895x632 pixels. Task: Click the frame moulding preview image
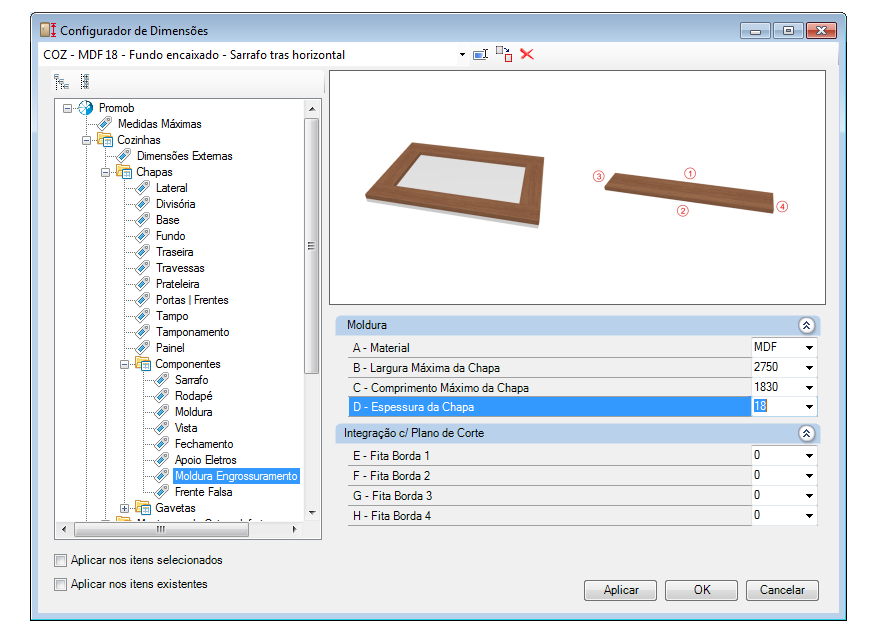tap(455, 184)
